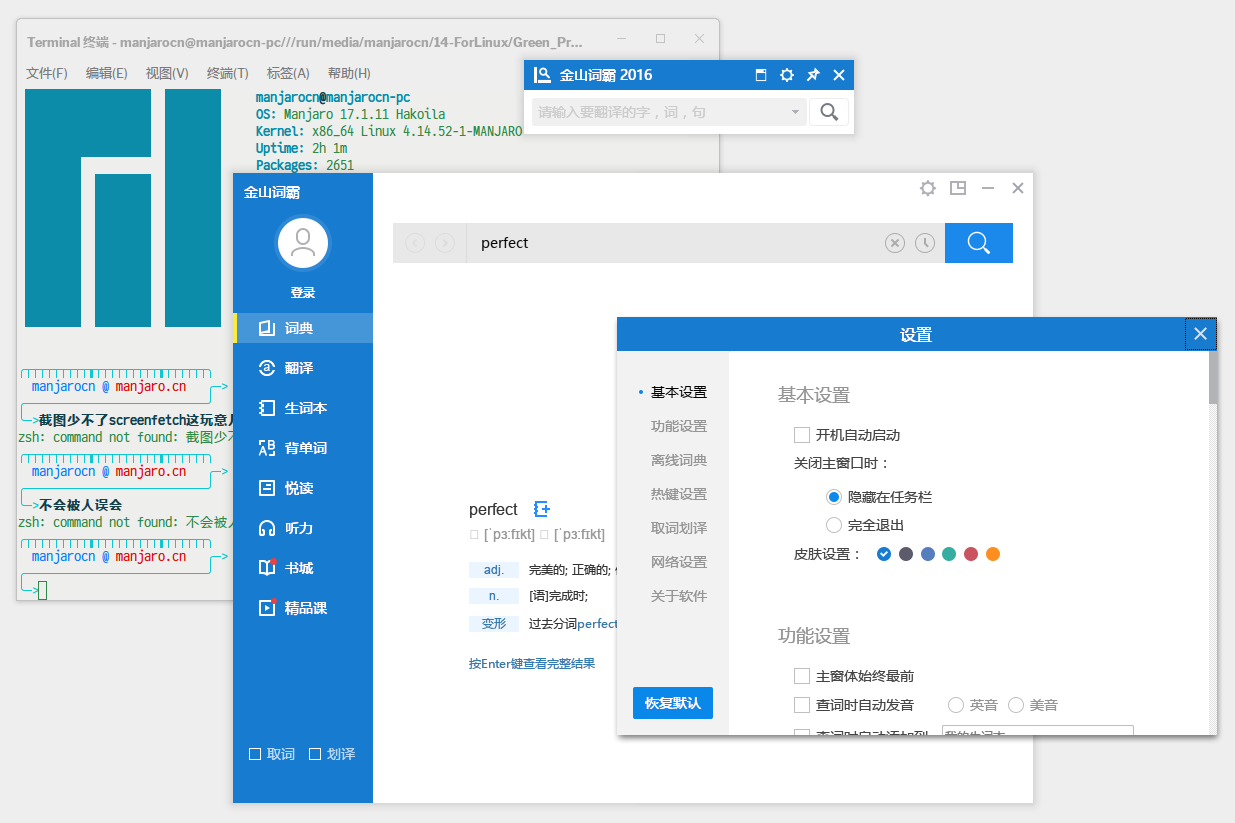Switch to mini mode via main window layout icon
The image size is (1235, 823).
tap(958, 188)
